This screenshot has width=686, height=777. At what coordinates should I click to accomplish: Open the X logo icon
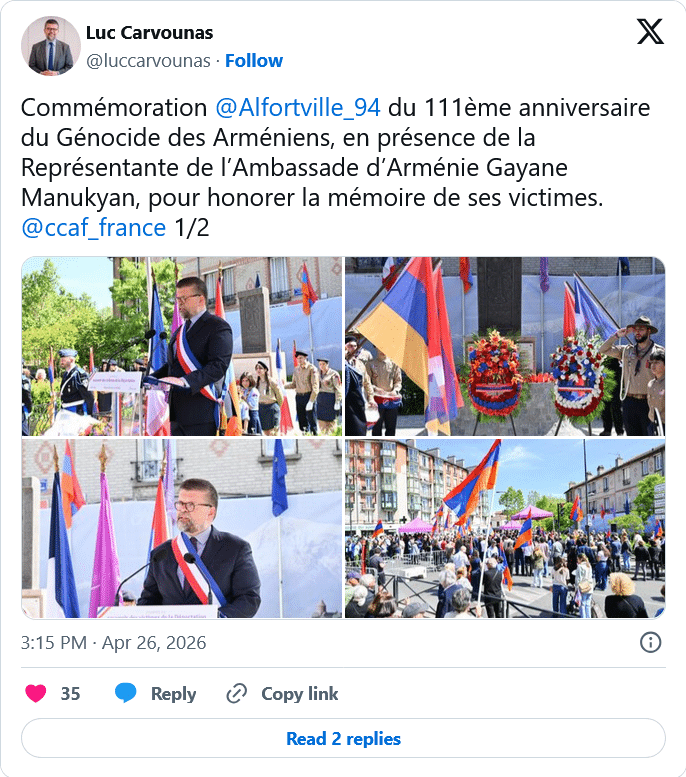[650, 32]
